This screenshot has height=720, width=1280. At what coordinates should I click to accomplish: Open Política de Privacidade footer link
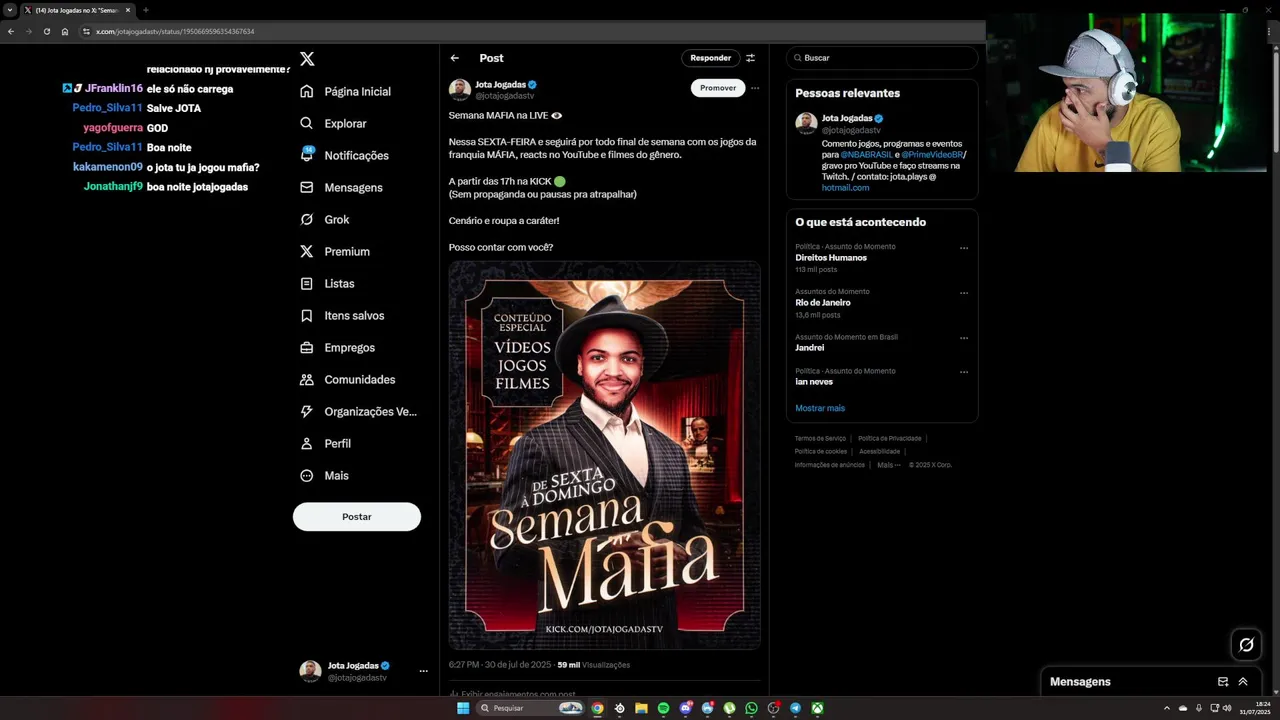coord(890,438)
